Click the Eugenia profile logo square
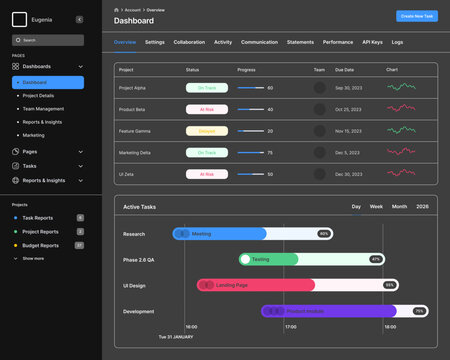This screenshot has width=450, height=360. (x=19, y=20)
